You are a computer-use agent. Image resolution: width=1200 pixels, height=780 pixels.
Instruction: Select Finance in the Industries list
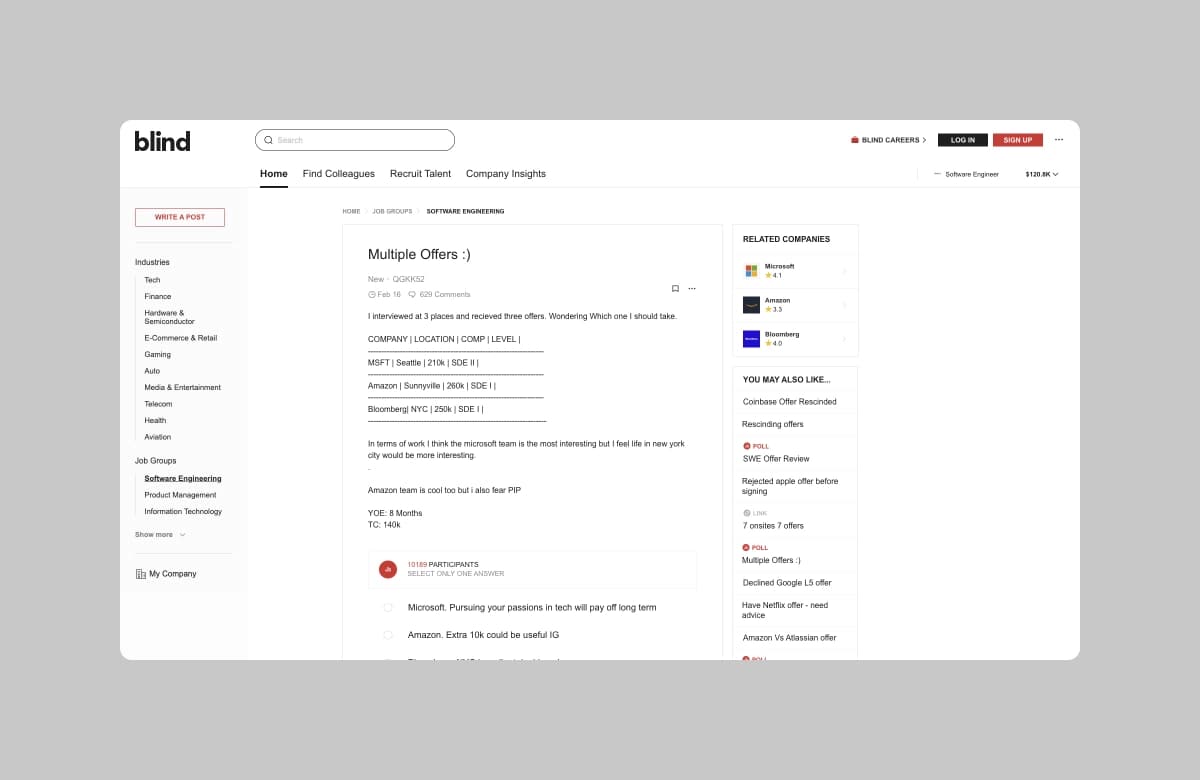(158, 297)
